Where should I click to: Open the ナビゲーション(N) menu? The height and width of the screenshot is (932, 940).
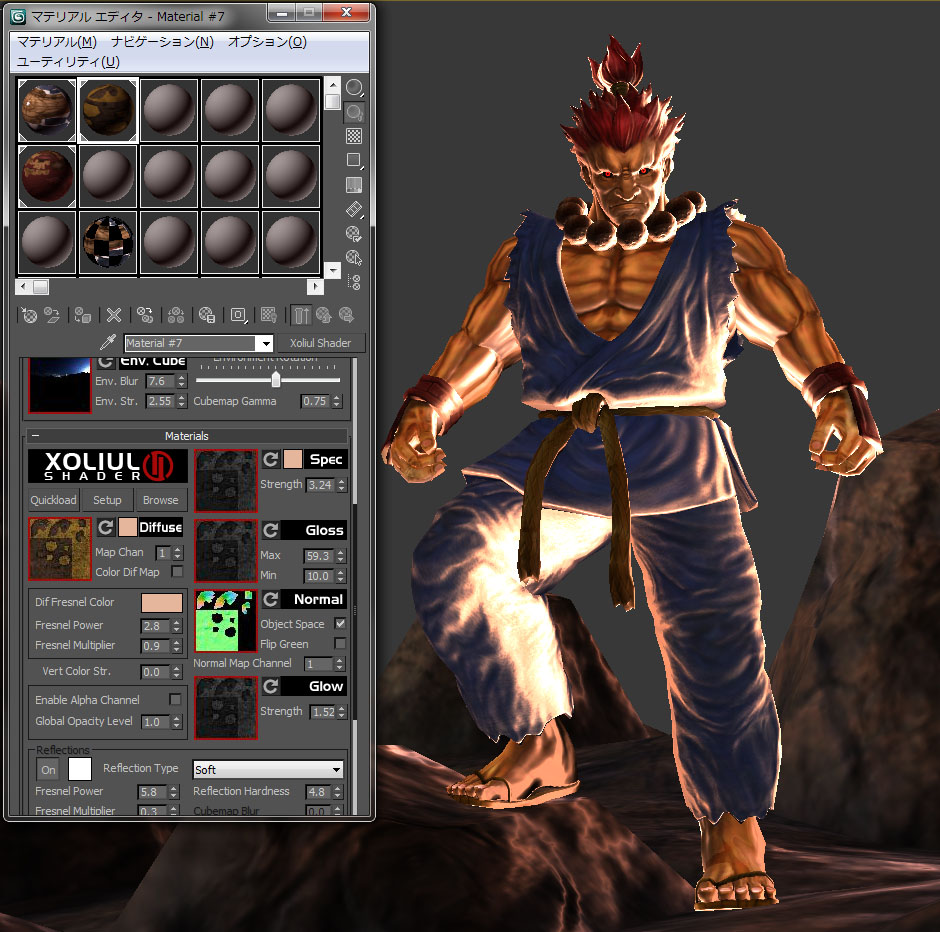coord(162,41)
